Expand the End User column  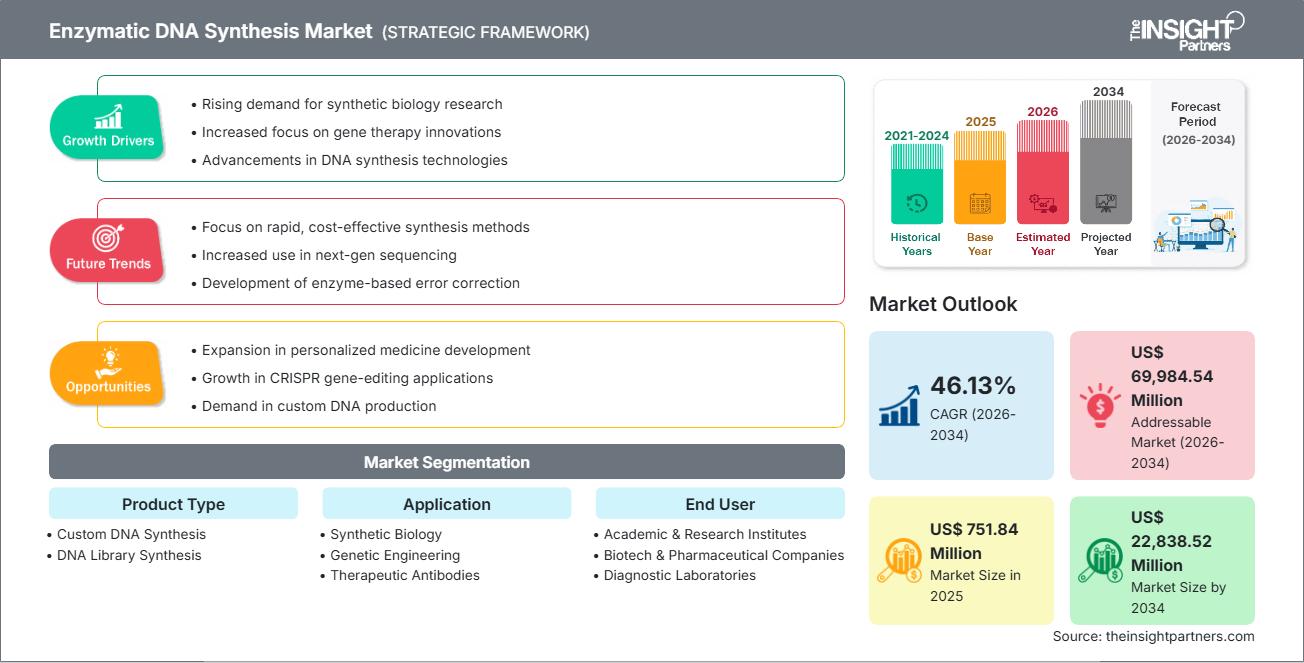tap(720, 504)
